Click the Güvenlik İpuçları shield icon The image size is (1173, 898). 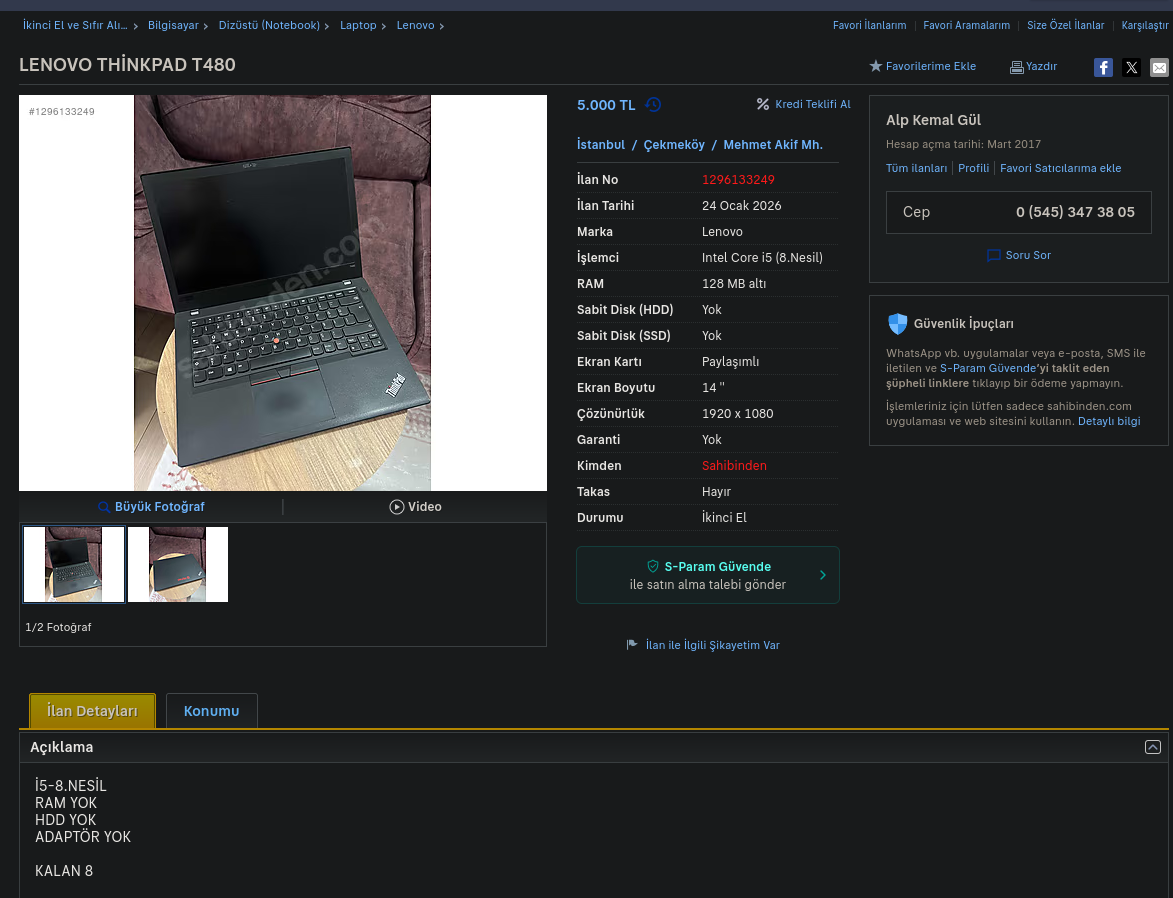(897, 323)
